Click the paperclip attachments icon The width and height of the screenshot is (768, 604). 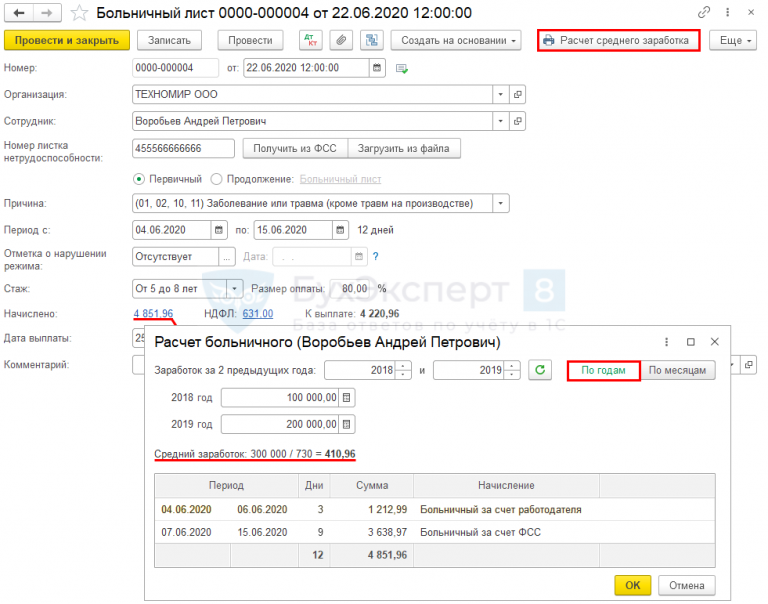[x=342, y=40]
